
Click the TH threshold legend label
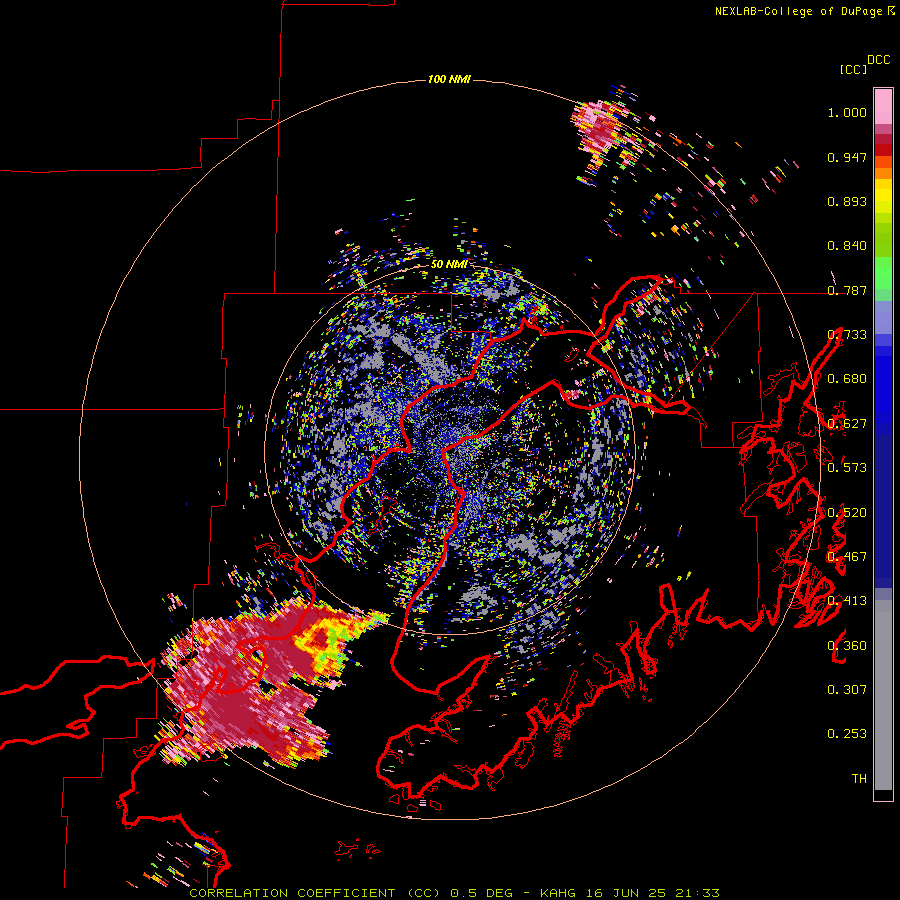[859, 779]
